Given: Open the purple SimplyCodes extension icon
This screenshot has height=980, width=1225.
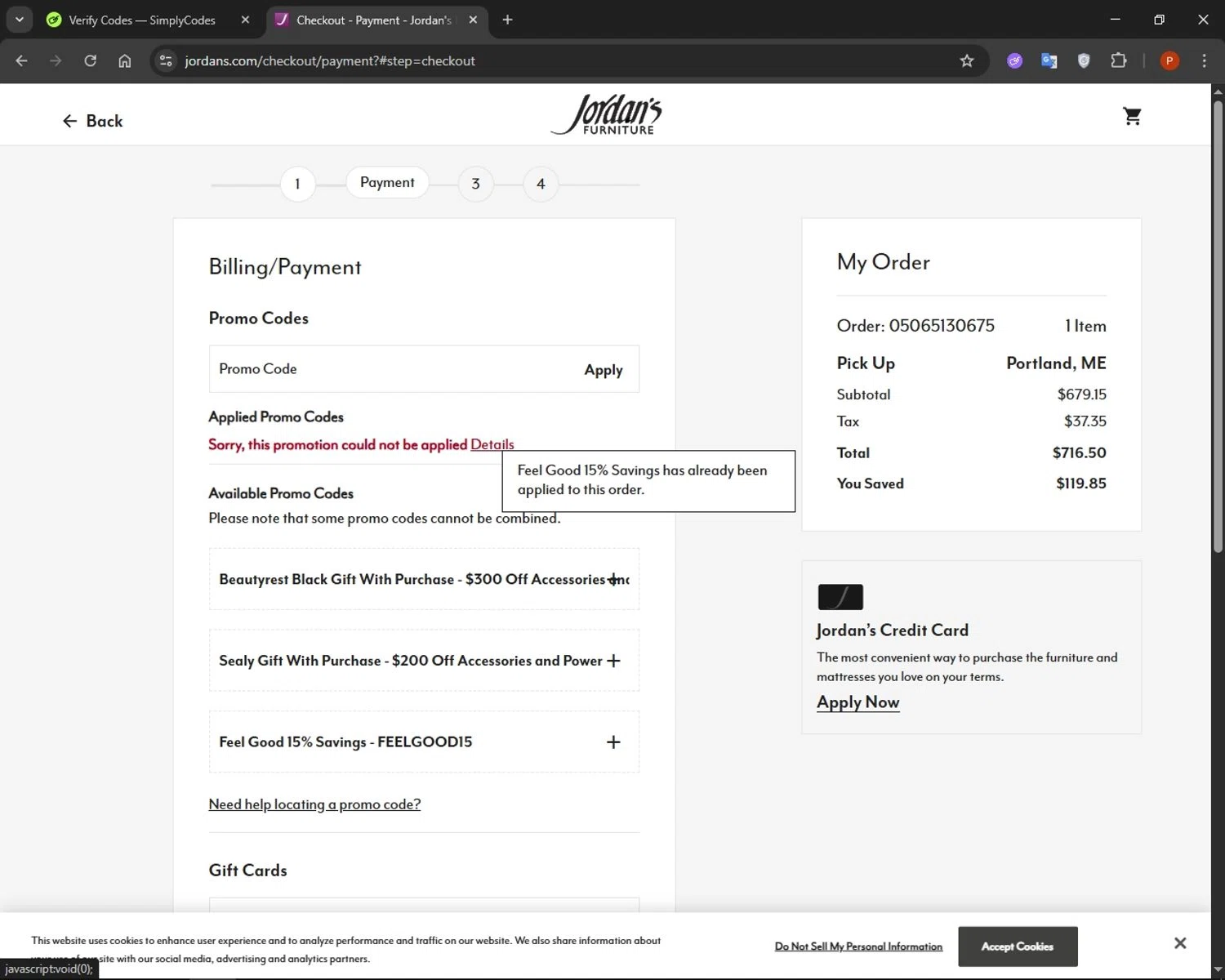Looking at the screenshot, I should pyautogui.click(x=1014, y=60).
